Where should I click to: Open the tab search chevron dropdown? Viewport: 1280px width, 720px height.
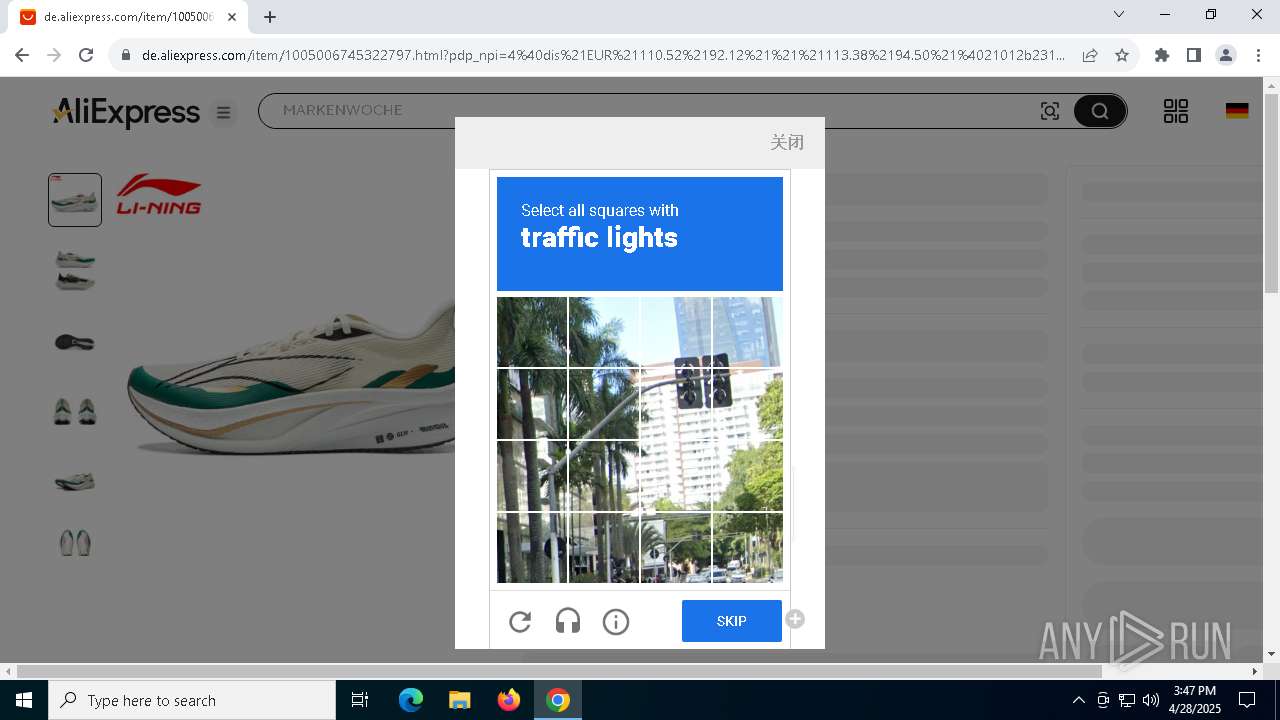click(x=1119, y=14)
